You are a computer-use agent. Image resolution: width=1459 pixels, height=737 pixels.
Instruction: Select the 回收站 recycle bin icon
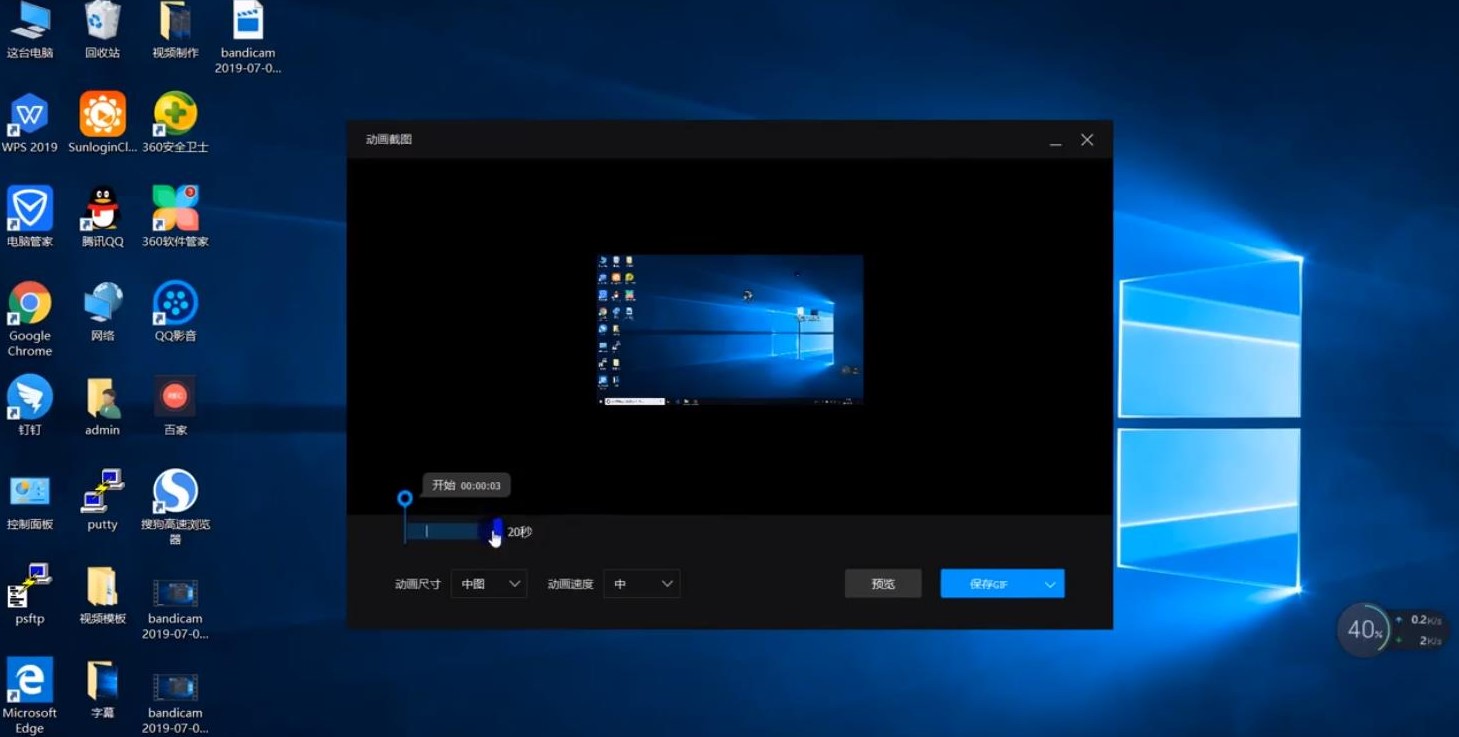[102, 22]
